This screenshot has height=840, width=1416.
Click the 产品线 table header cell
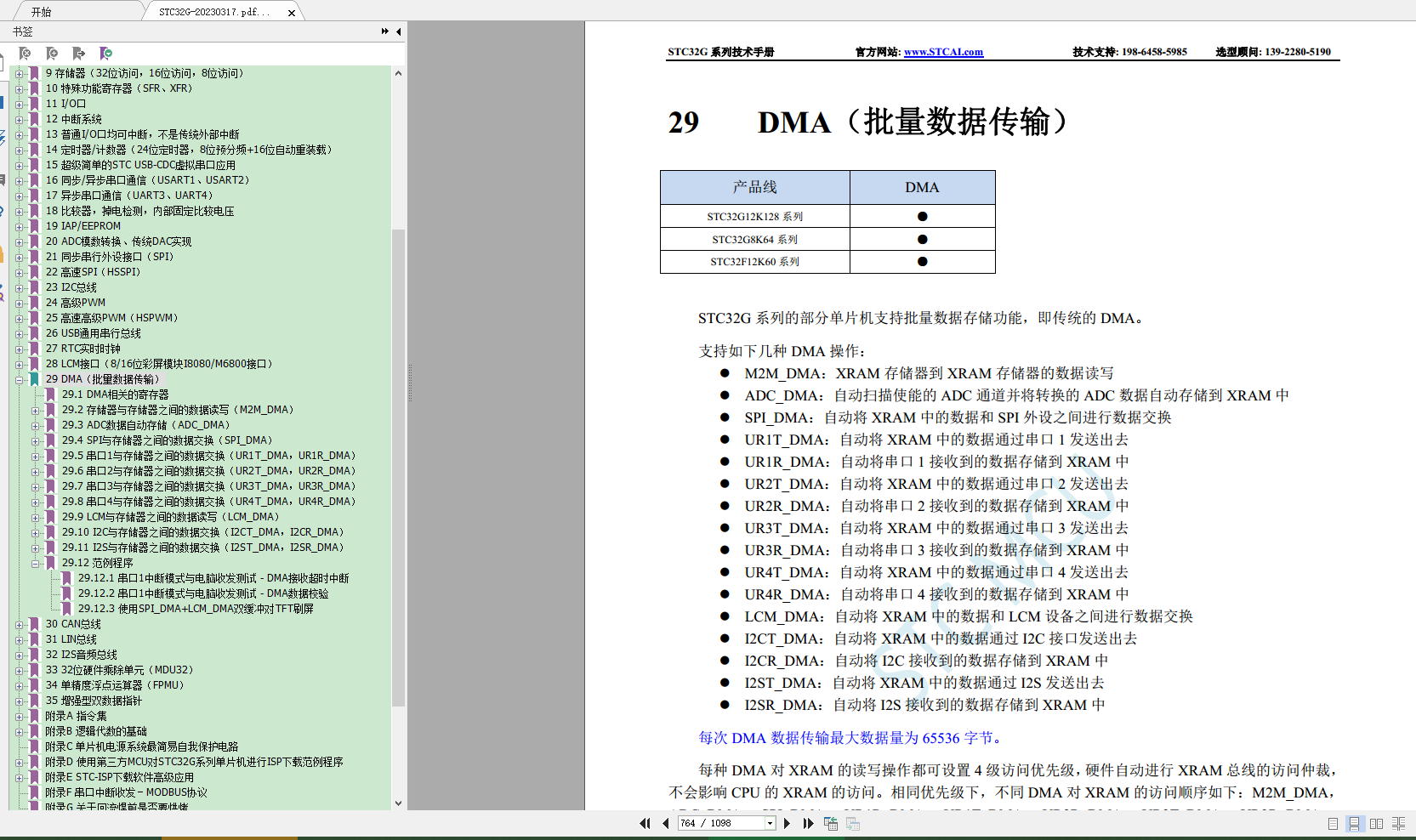[x=755, y=187]
